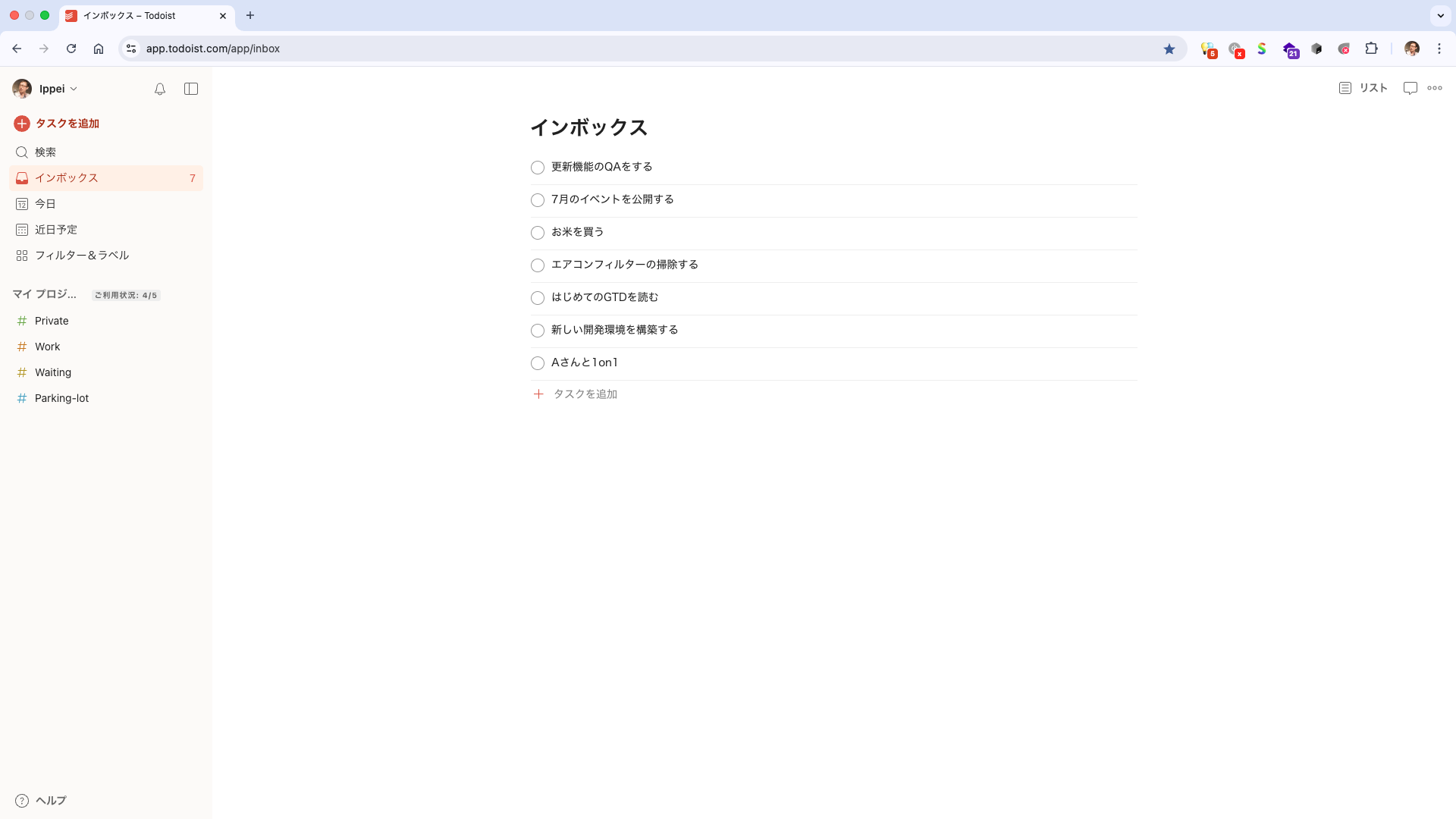Open the 今日 (Today) view
1456x819 pixels.
click(x=45, y=203)
